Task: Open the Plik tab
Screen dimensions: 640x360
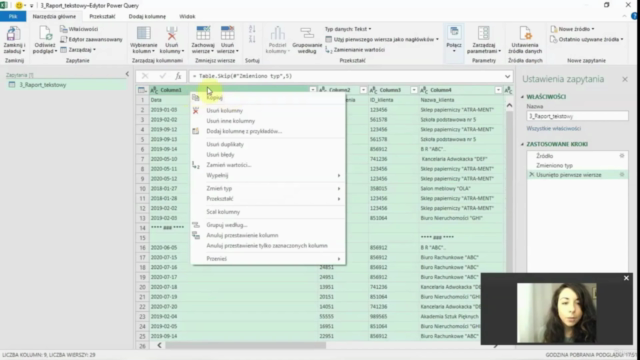Action: coord(13,16)
